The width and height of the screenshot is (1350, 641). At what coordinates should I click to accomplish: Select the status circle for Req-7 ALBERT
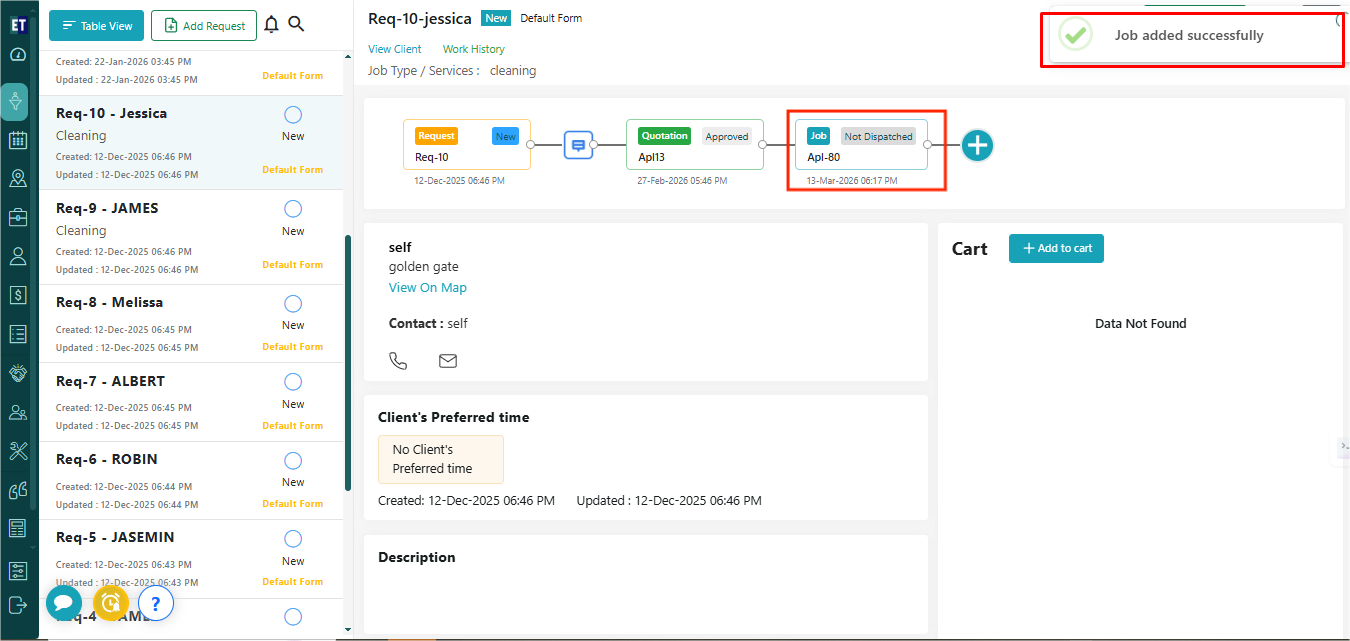coord(293,382)
